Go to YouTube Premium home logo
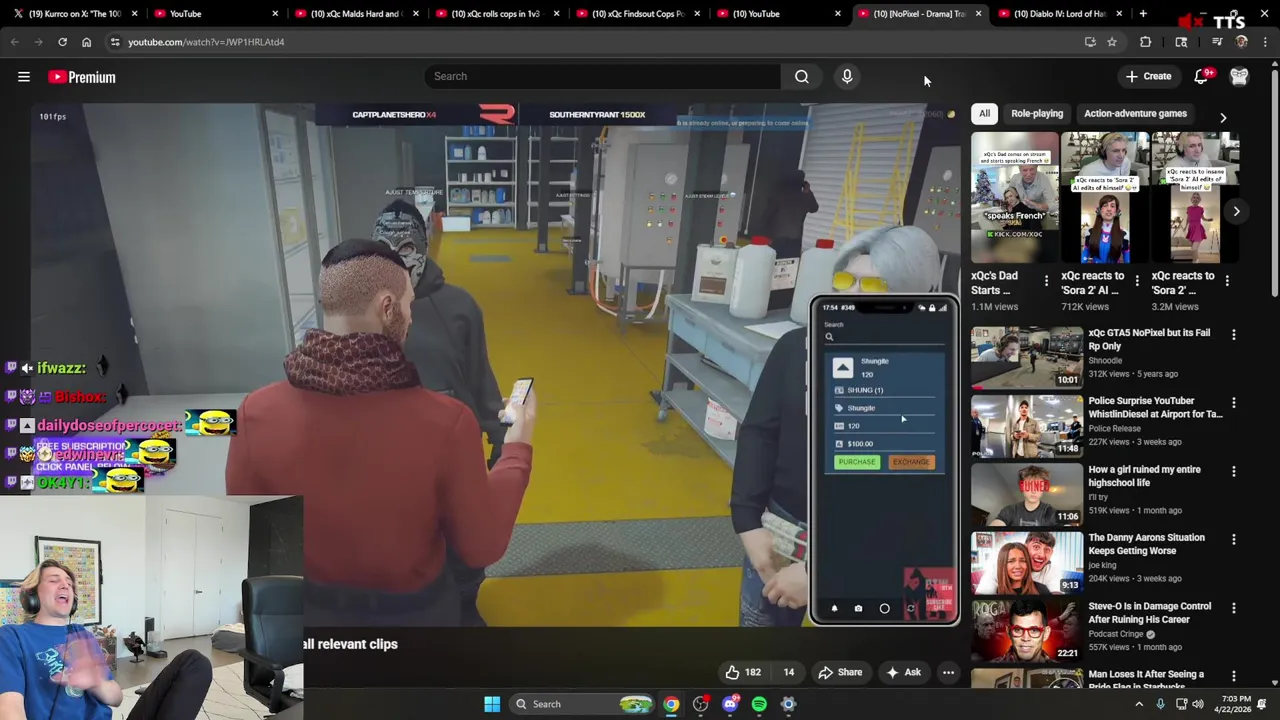 click(x=82, y=77)
